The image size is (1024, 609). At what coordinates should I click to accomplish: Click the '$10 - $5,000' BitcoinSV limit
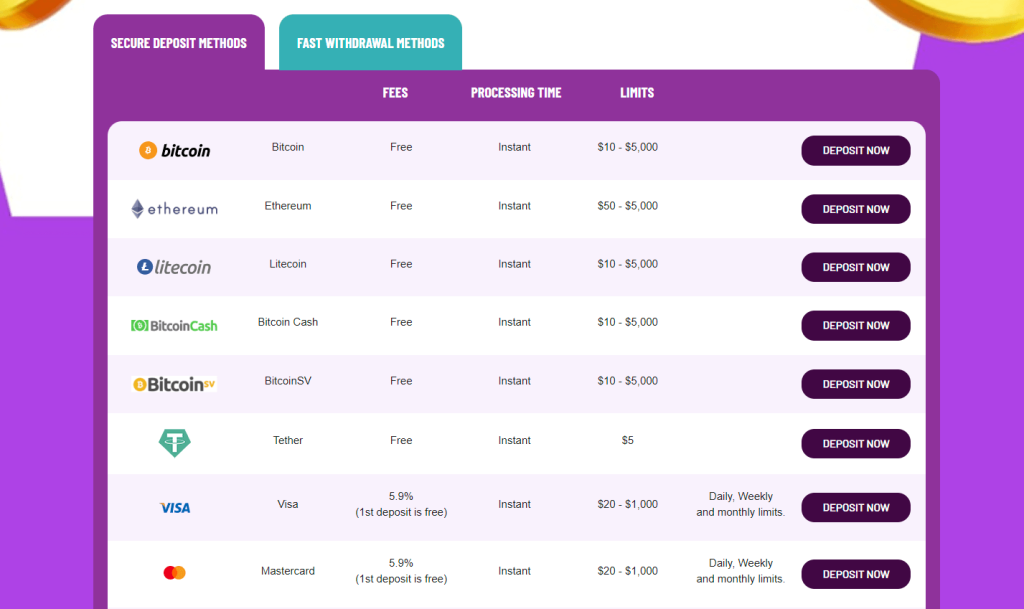point(628,381)
